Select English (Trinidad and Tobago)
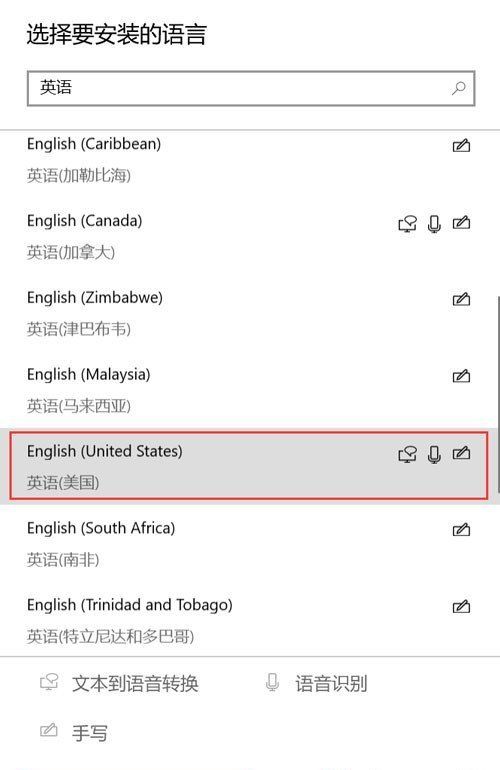The width and height of the screenshot is (500, 770). (x=250, y=620)
